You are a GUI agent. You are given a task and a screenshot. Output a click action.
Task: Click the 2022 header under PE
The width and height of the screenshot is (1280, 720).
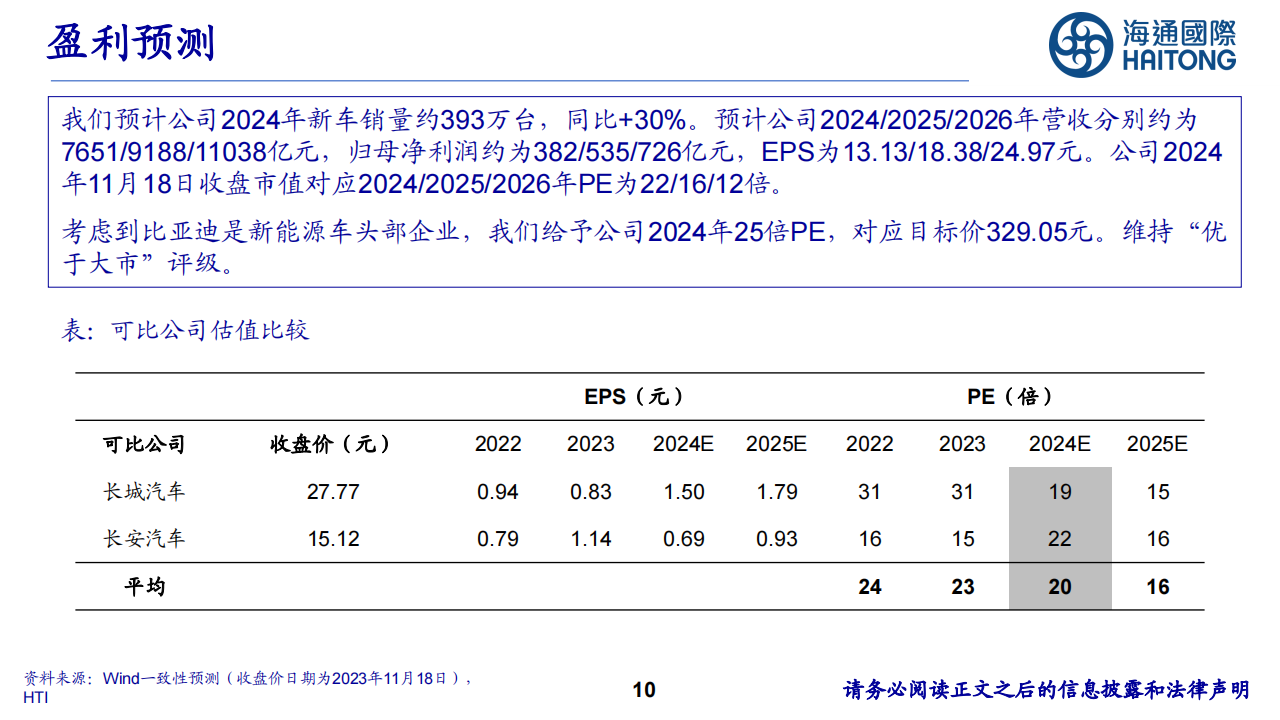[870, 444]
